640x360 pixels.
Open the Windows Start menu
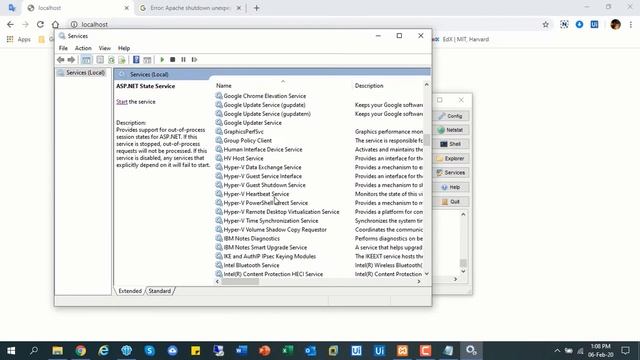coord(11,351)
